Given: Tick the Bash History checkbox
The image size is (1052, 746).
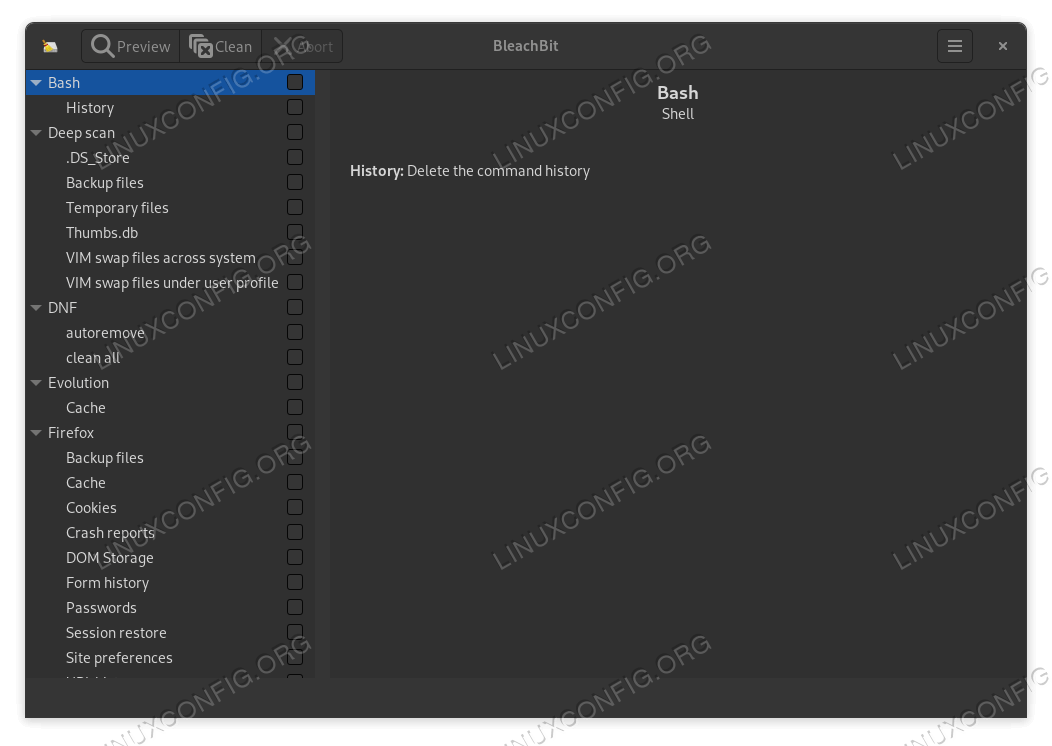Looking at the screenshot, I should [x=295, y=107].
